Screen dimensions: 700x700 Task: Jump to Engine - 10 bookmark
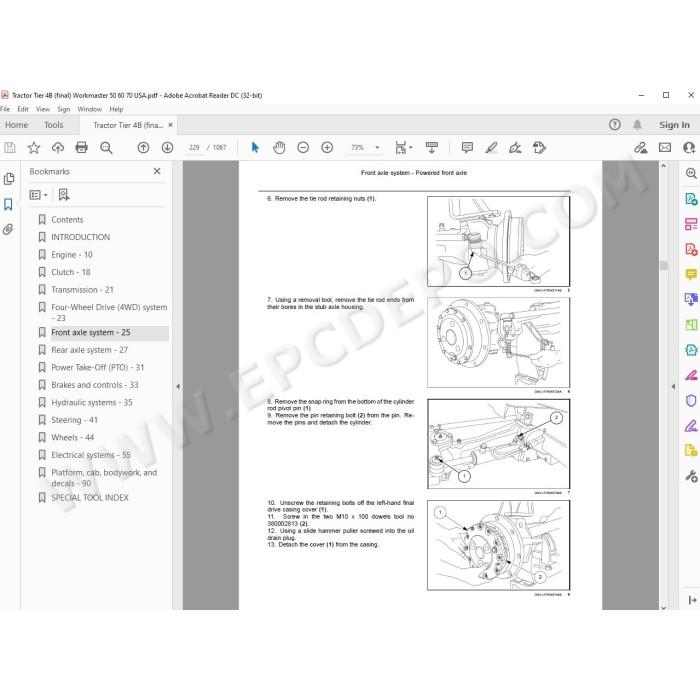[x=72, y=254]
